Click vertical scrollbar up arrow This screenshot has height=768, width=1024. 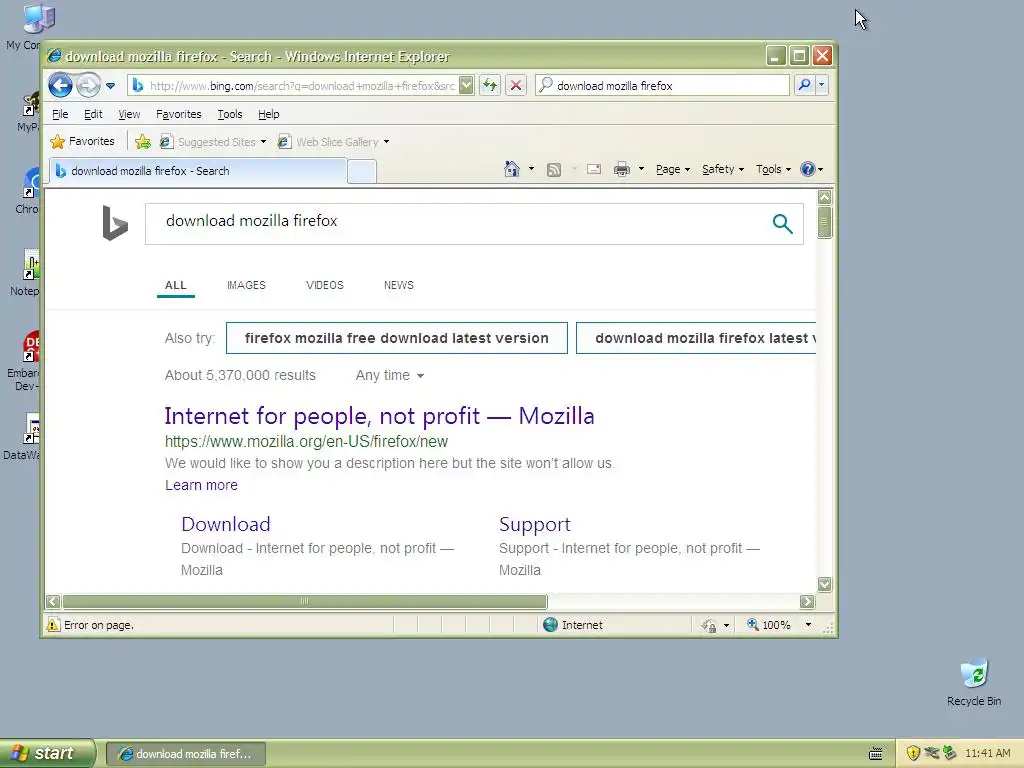824,197
